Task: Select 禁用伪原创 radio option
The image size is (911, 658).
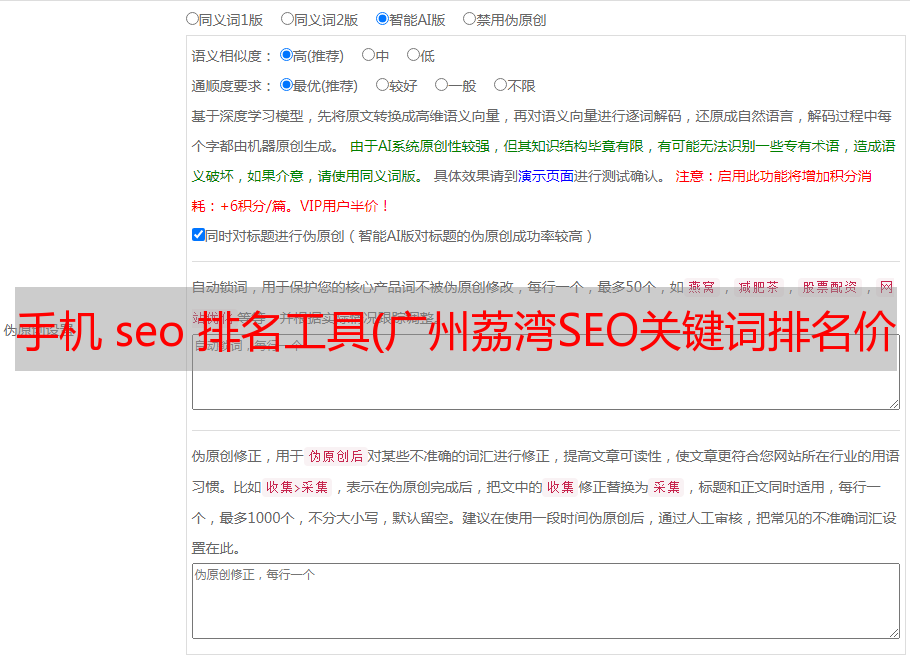Action: pos(469,19)
